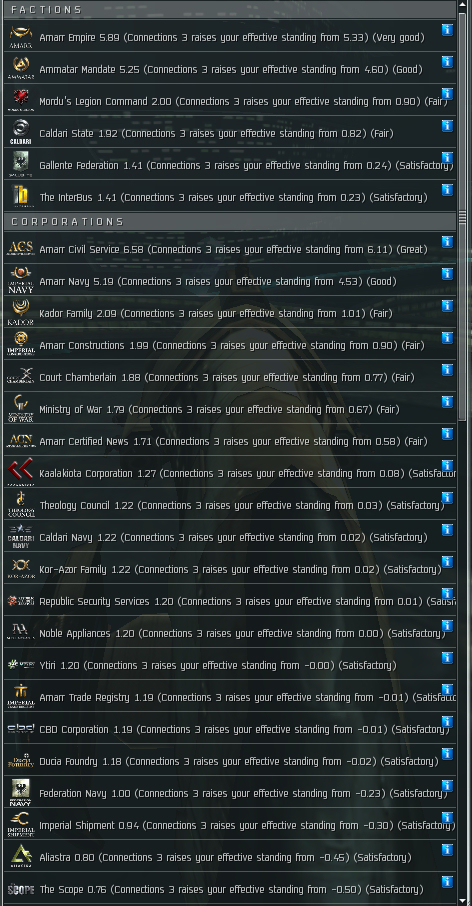Click the scrollbar up arrow
Screen dimensions: 472x906
click(462, 5)
